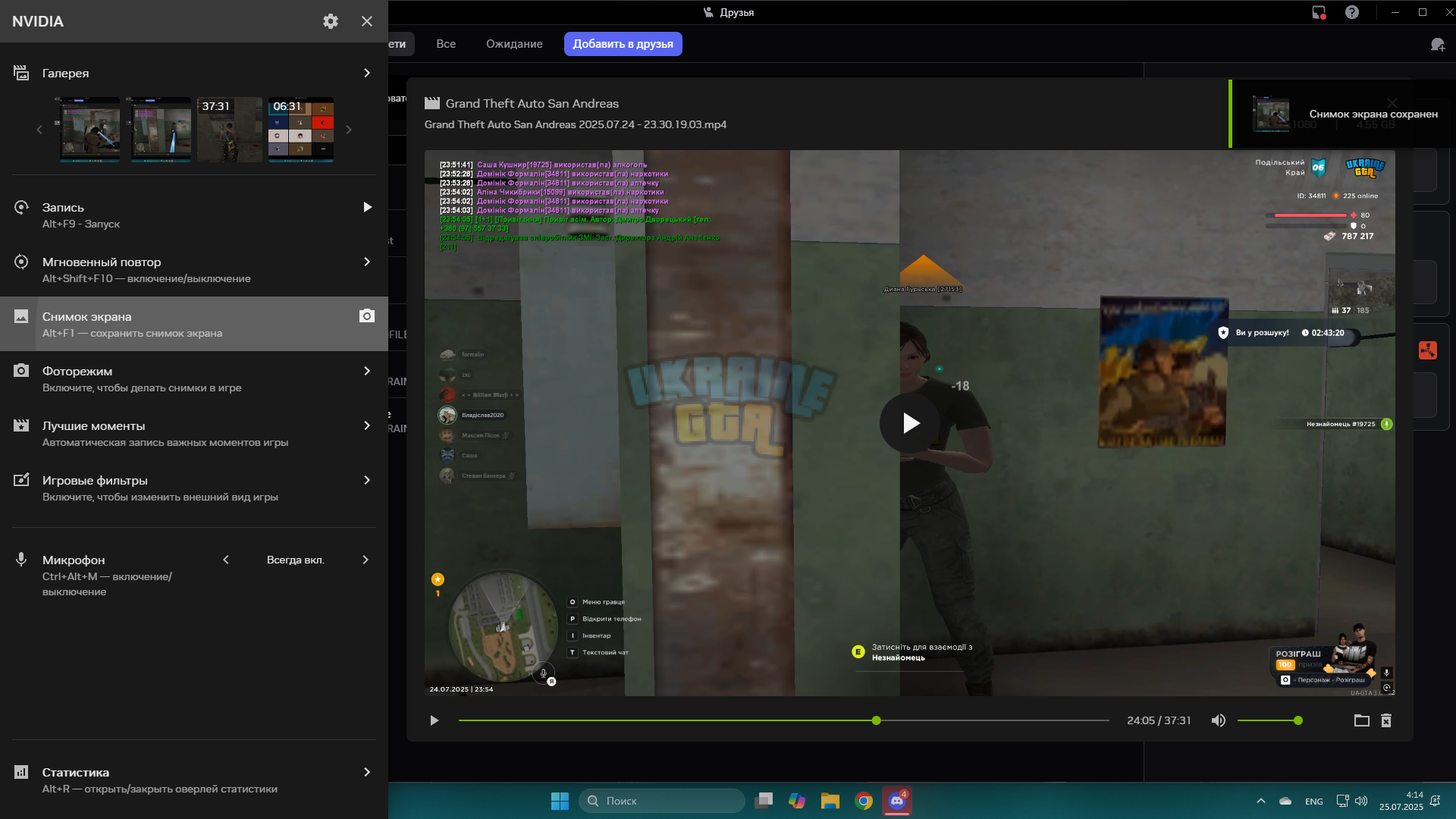The height and width of the screenshot is (819, 1456).
Task: Click Добавить в друзья button
Action: 623,44
